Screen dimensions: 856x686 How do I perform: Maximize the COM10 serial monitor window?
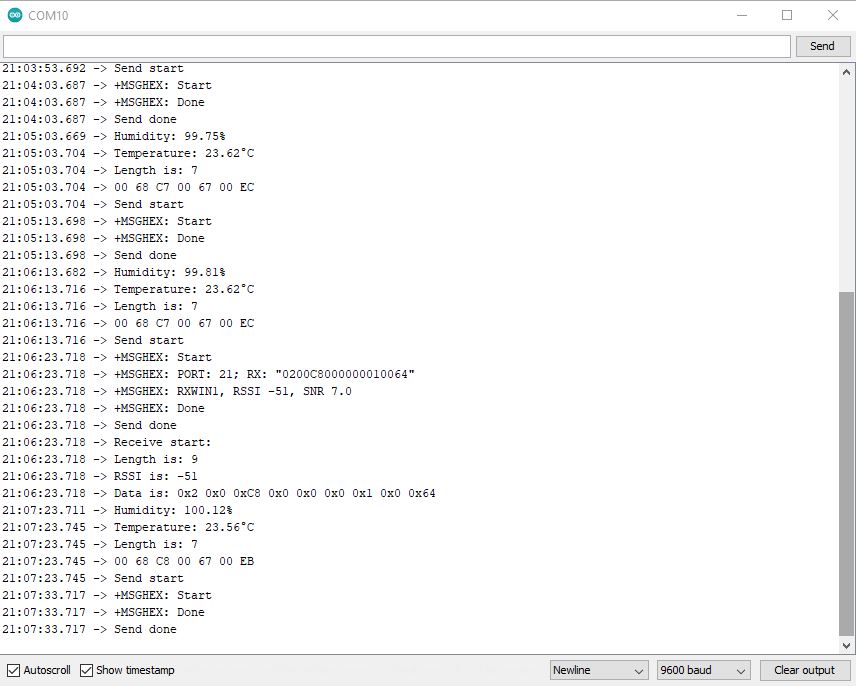pyautogui.click(x=787, y=15)
